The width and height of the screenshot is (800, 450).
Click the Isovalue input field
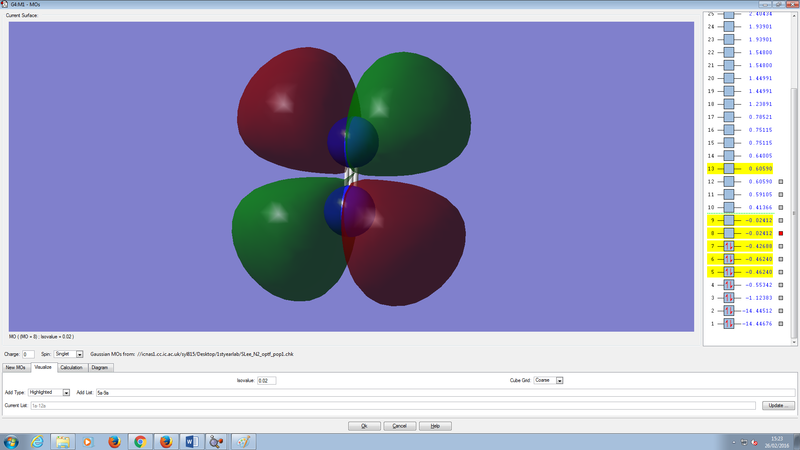[x=266, y=381]
